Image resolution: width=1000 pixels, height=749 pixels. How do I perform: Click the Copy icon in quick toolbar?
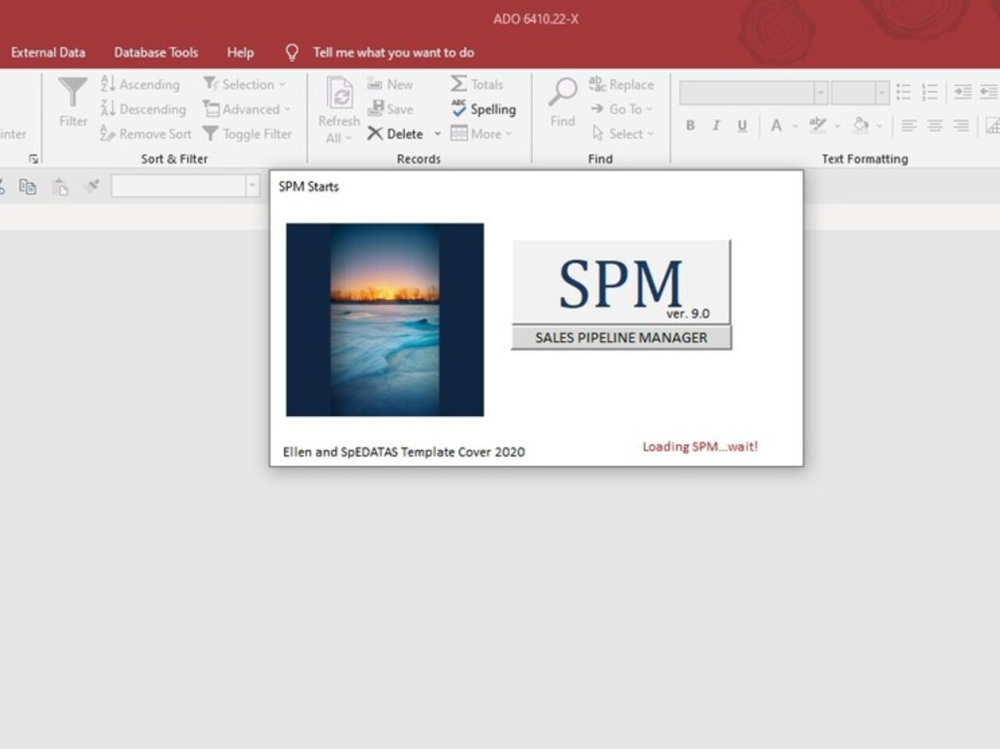pos(27,186)
